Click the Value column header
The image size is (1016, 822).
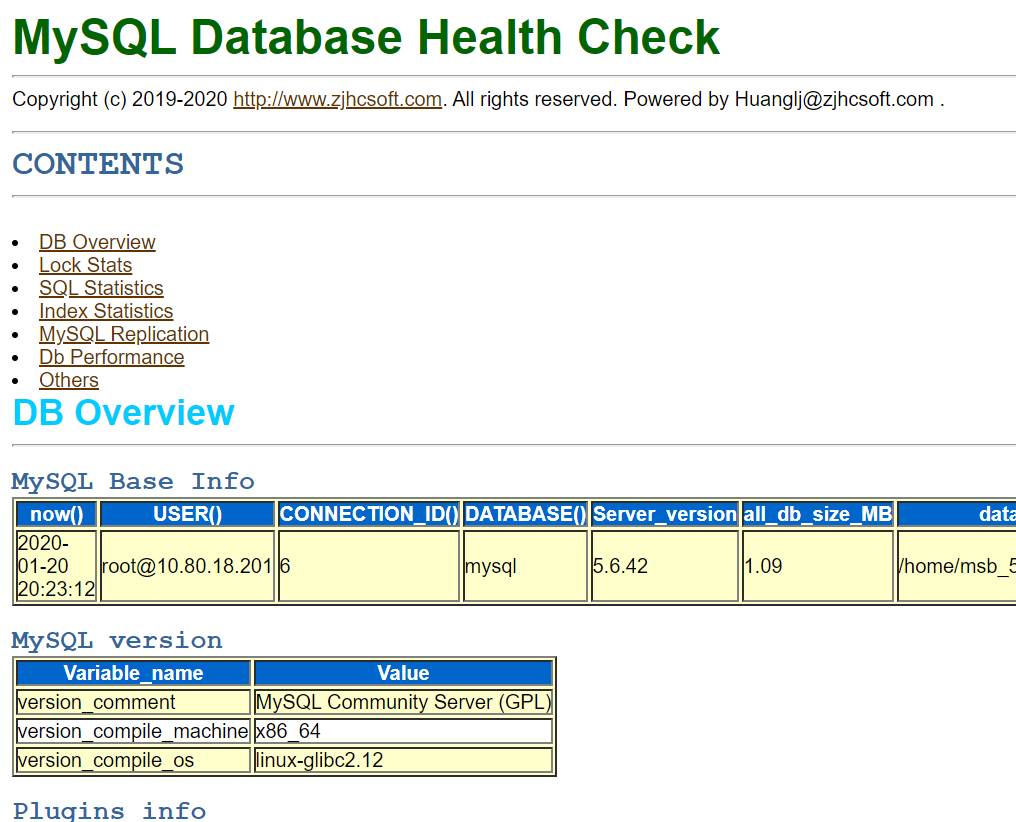(x=404, y=673)
